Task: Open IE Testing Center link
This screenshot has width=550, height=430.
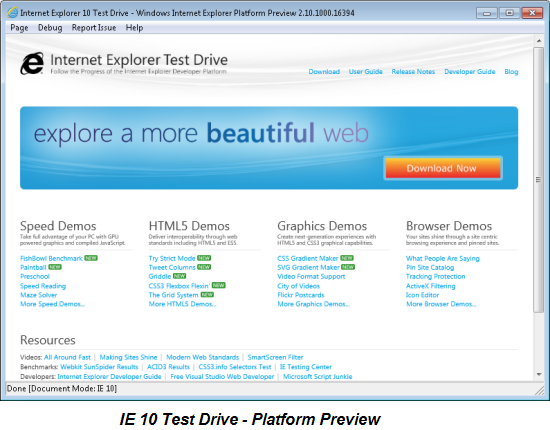Action: point(306,367)
